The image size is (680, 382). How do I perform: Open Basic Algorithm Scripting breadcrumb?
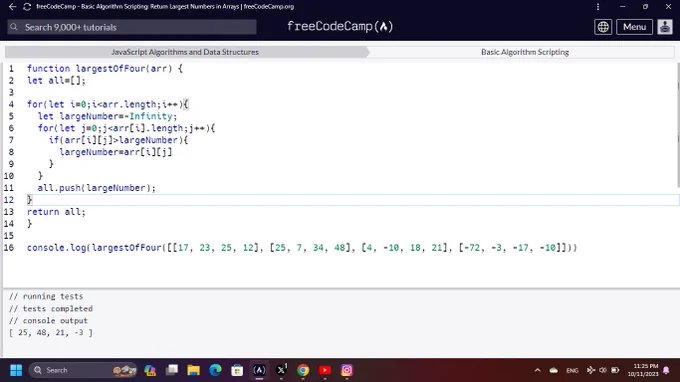coord(525,52)
